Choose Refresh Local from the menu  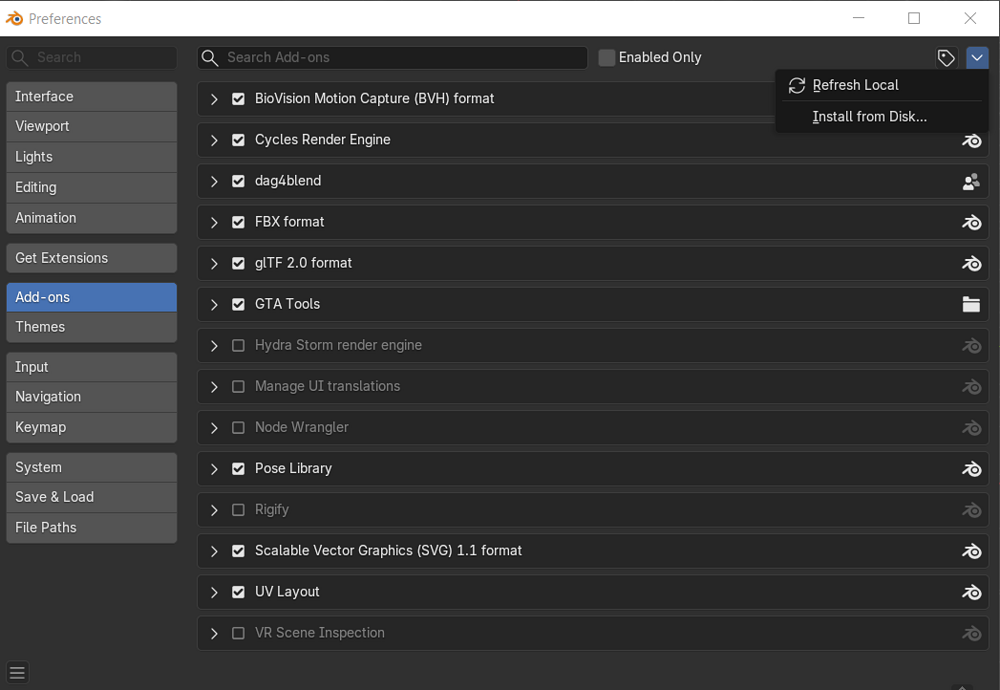881,85
